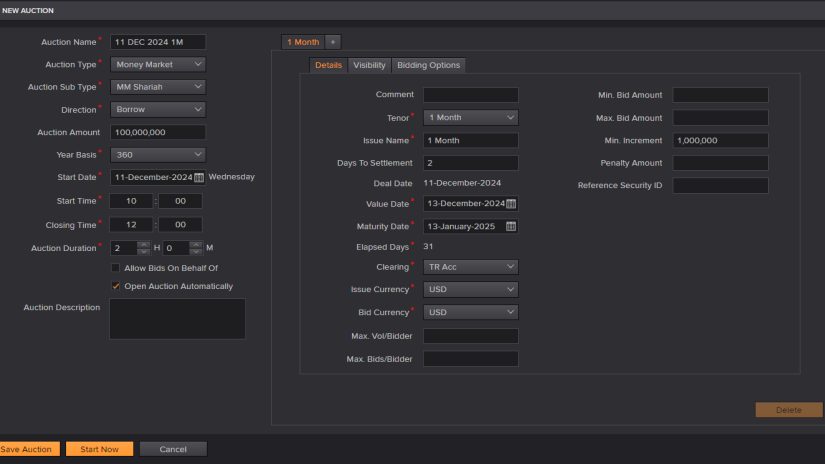The height and width of the screenshot is (464, 825).
Task: Open the Clearing dropdown
Action: click(471, 267)
